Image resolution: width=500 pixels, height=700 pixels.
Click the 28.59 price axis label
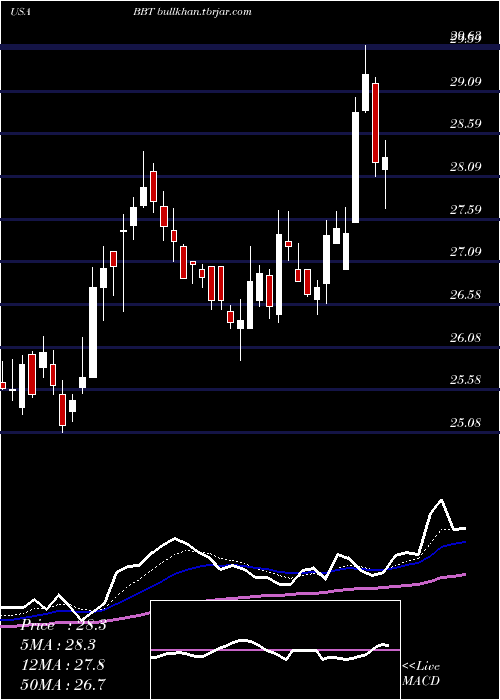[465, 124]
